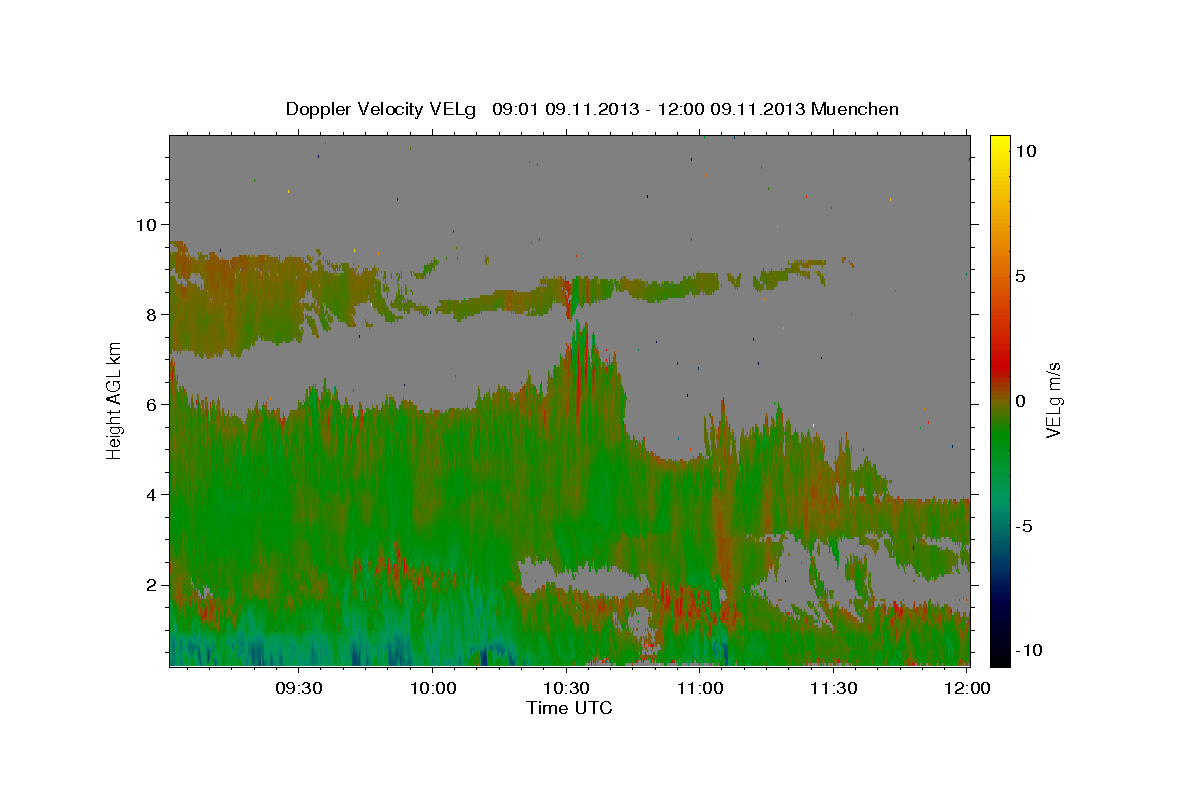Click the 'Time UTC' axis label

click(569, 708)
